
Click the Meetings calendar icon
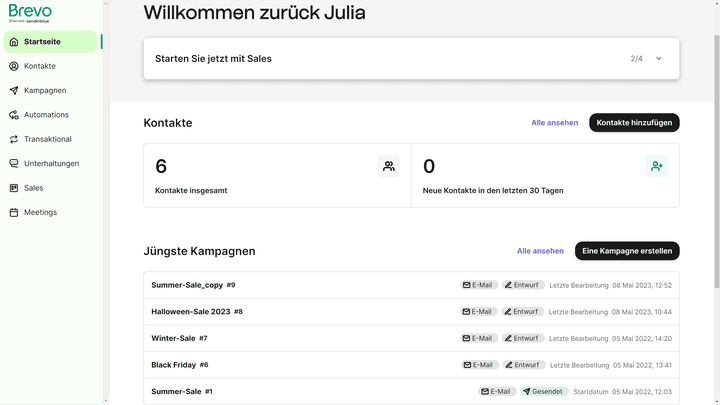(x=14, y=212)
